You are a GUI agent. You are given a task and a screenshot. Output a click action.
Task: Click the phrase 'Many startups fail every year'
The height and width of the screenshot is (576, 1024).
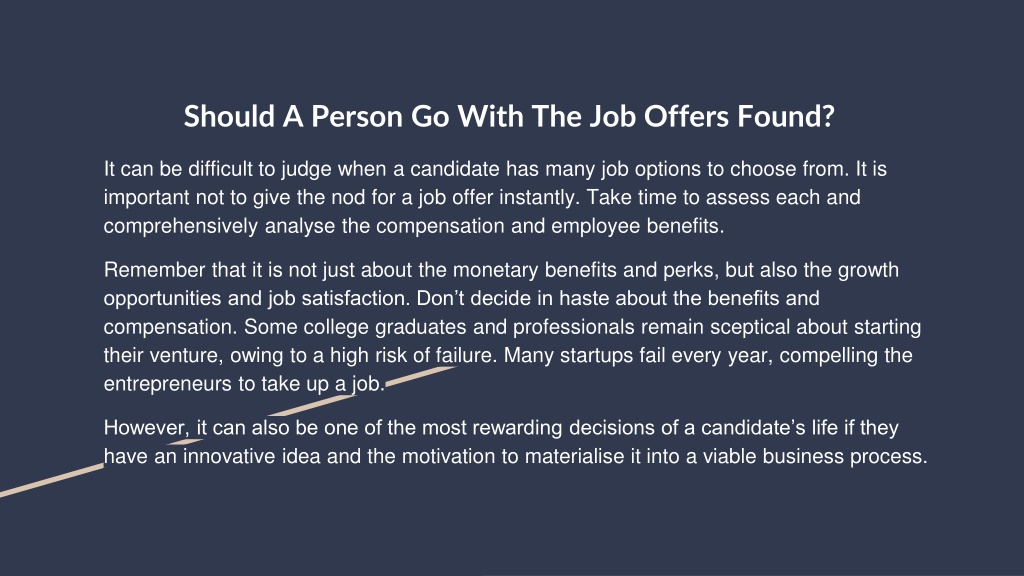(638, 356)
